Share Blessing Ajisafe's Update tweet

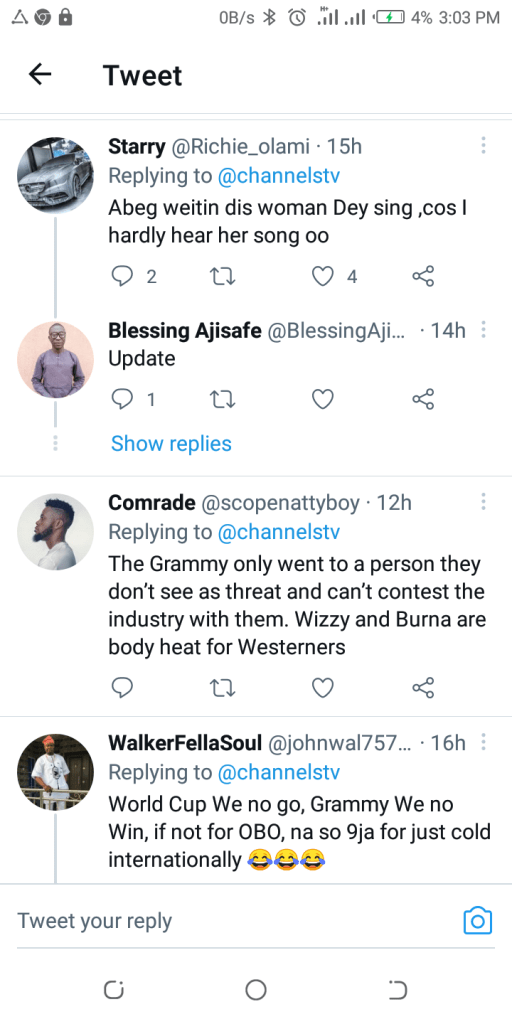pyautogui.click(x=423, y=398)
